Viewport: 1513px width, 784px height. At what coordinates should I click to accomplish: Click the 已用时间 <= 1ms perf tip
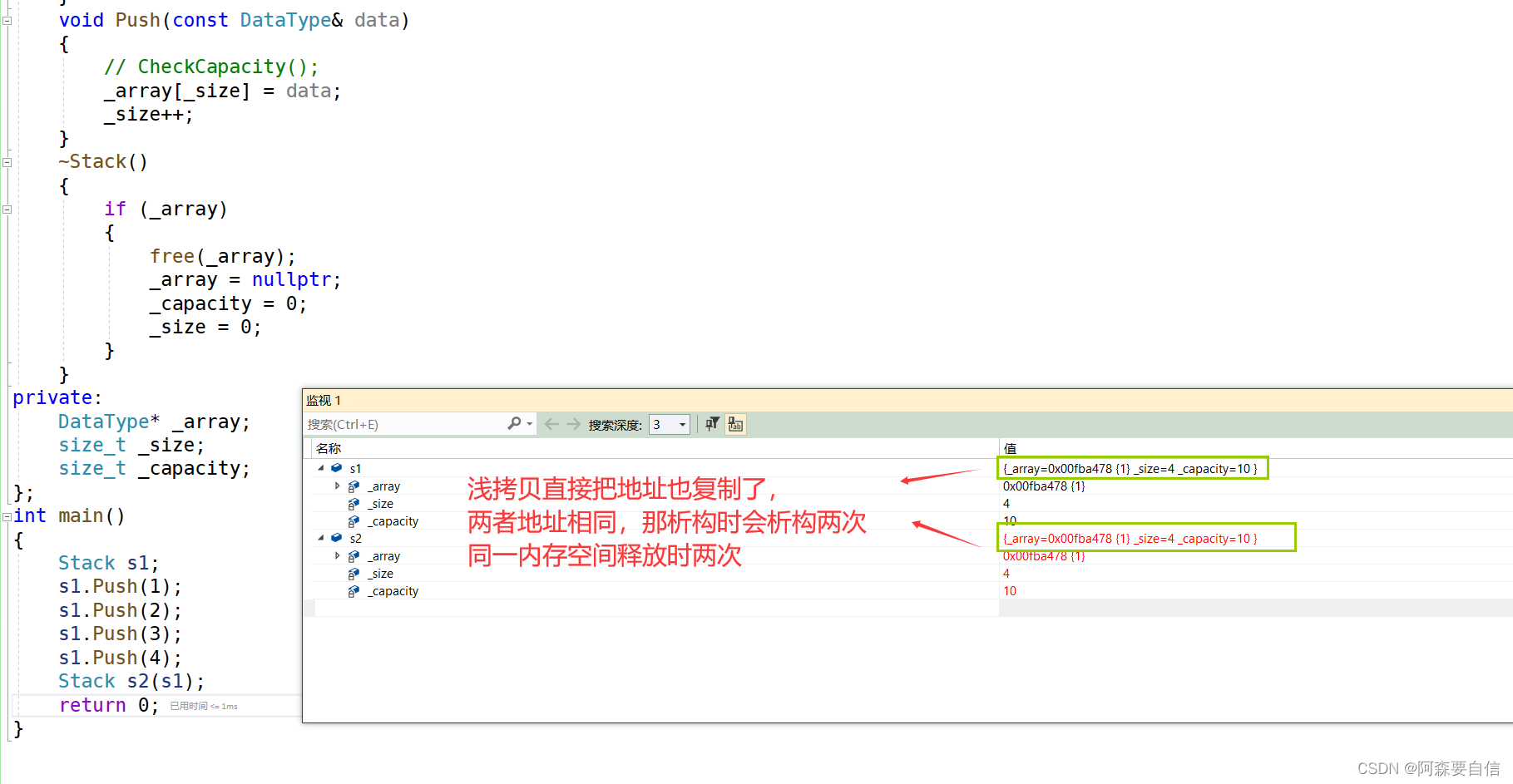click(204, 706)
